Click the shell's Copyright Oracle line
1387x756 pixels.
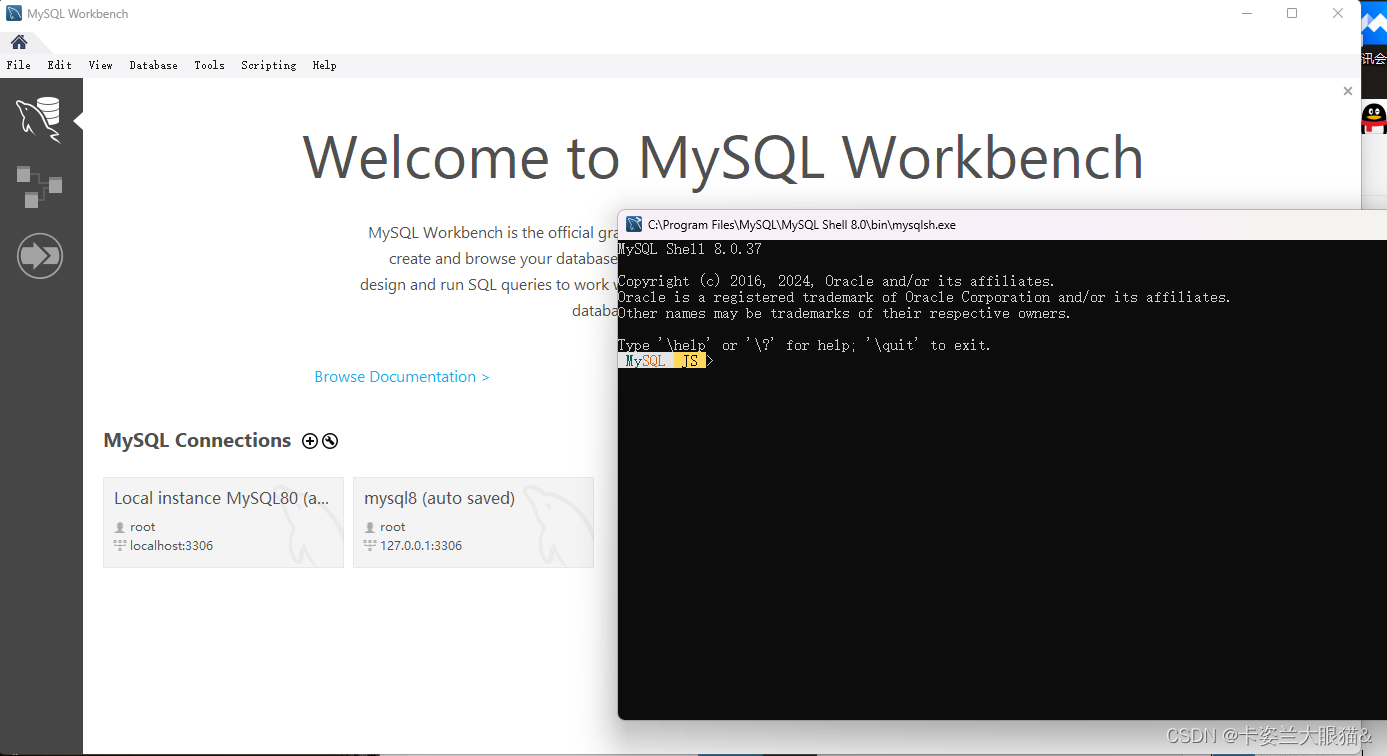coord(836,281)
